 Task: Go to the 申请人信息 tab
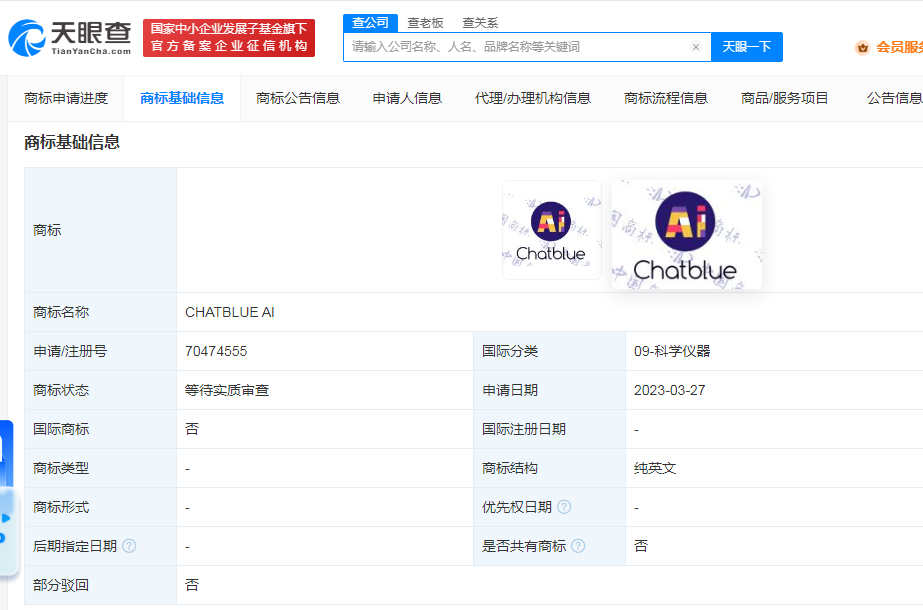(407, 98)
